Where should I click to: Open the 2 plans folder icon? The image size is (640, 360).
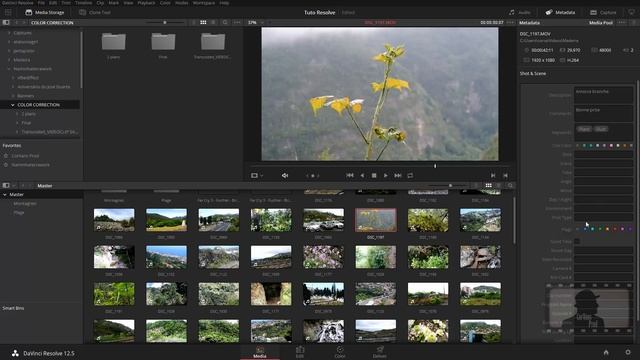coord(113,41)
